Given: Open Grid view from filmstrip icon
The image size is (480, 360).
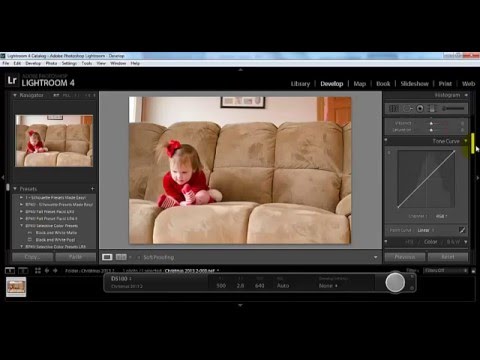Looking at the screenshot, I should [38, 271].
